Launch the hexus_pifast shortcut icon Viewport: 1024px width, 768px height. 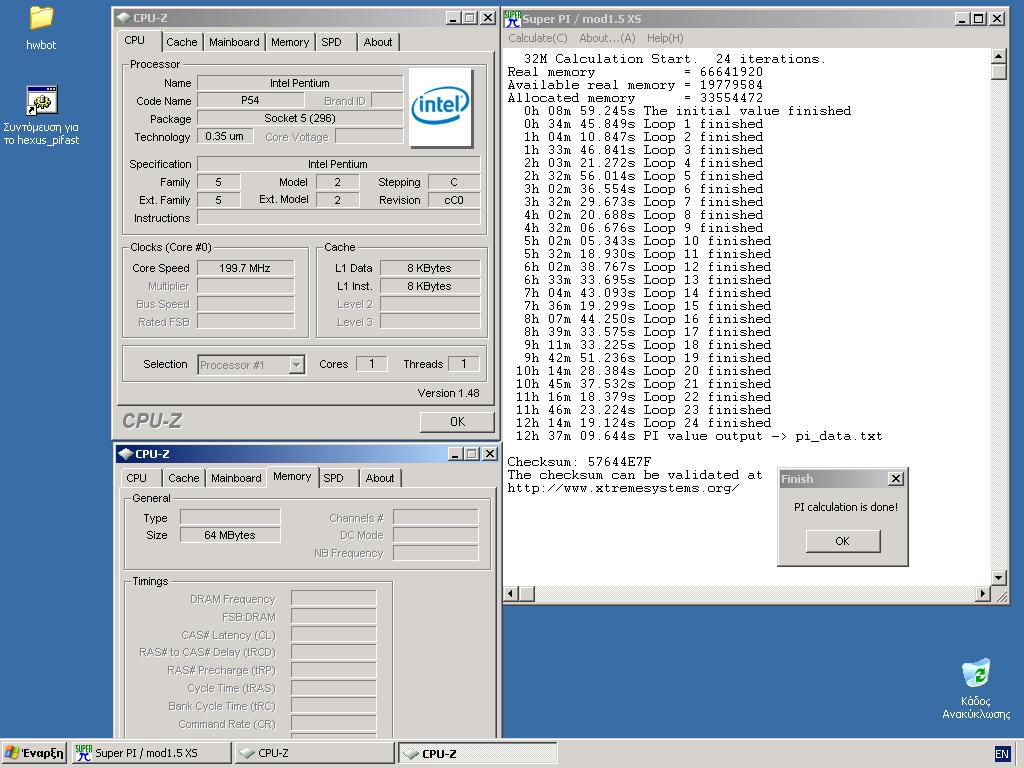point(42,101)
